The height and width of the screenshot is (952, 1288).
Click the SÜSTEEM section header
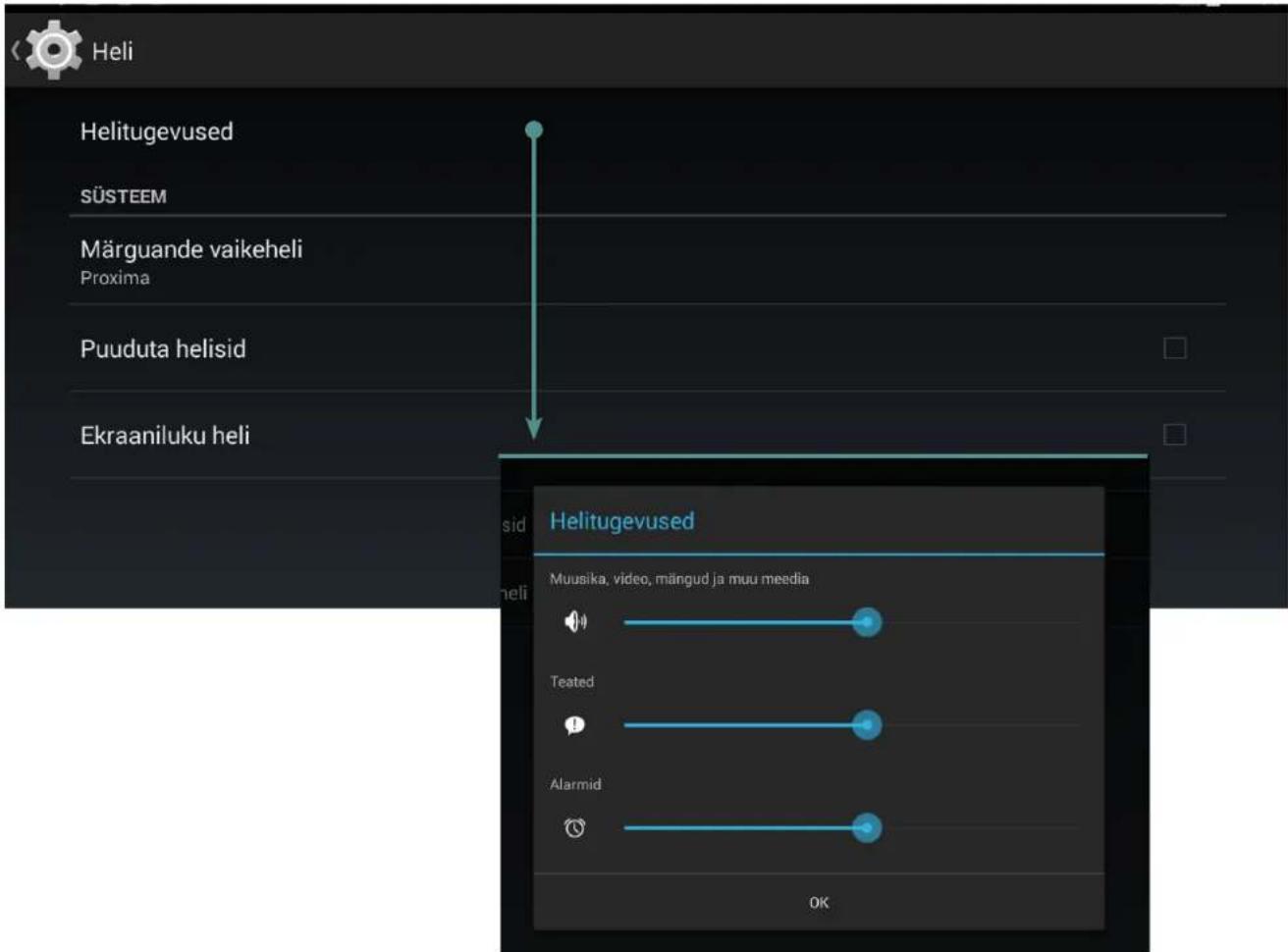click(123, 196)
